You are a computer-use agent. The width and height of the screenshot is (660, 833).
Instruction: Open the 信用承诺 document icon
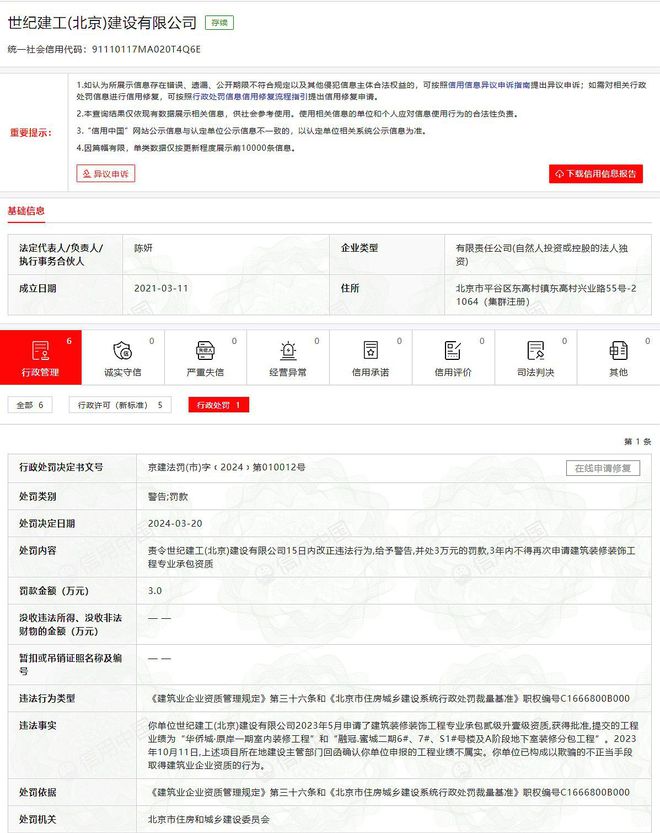(x=370, y=351)
